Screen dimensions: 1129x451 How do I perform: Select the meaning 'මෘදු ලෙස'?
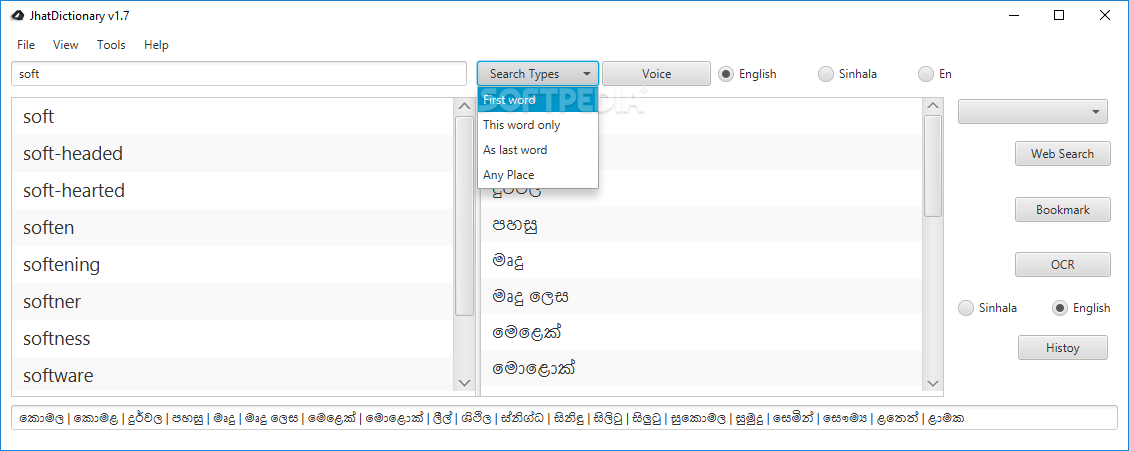701,296
